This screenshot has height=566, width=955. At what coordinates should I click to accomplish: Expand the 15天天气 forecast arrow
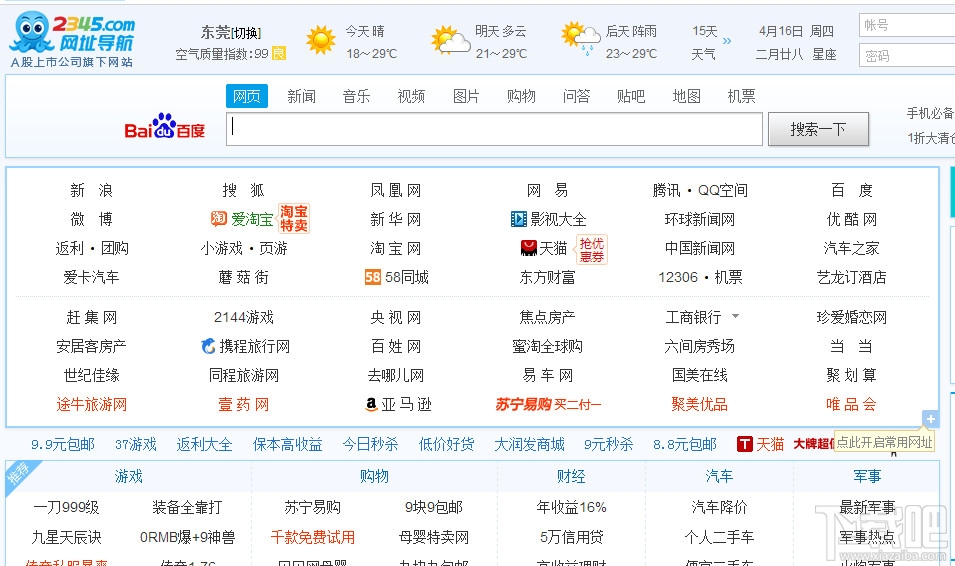(727, 41)
